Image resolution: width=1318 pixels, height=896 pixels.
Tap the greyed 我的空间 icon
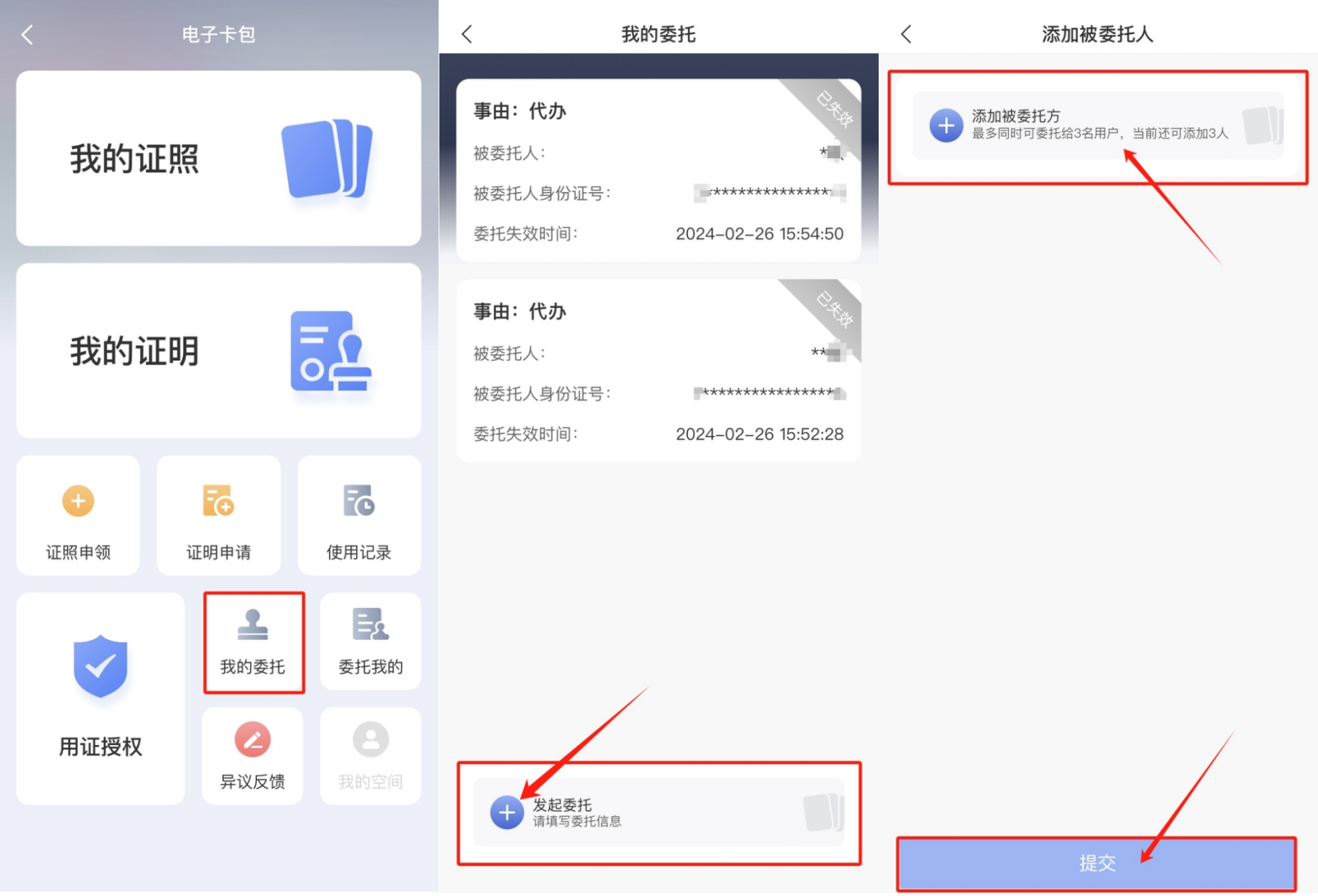[370, 740]
